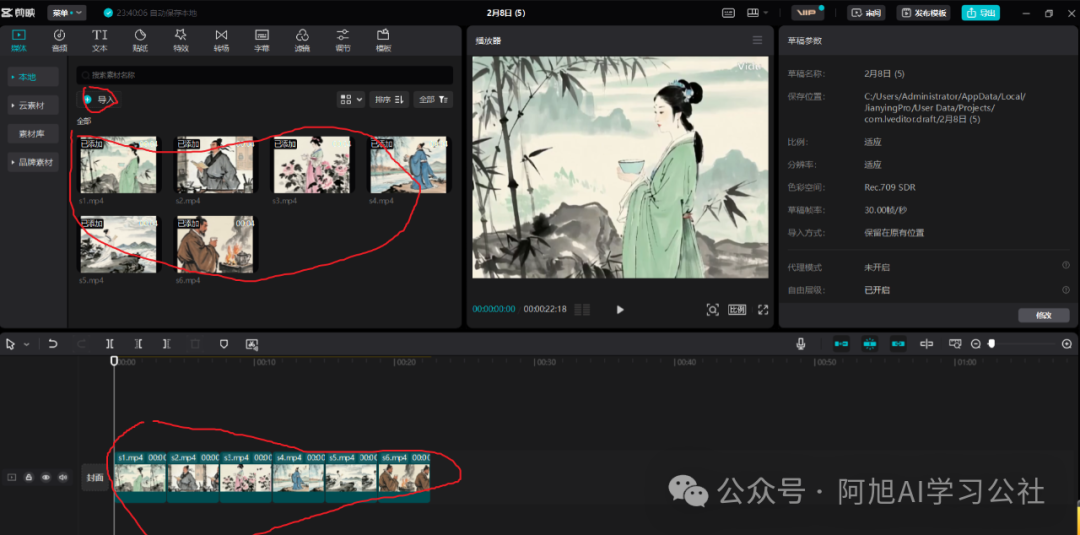
Task: Open the 调节 (Adjust) tab
Action: point(342,40)
